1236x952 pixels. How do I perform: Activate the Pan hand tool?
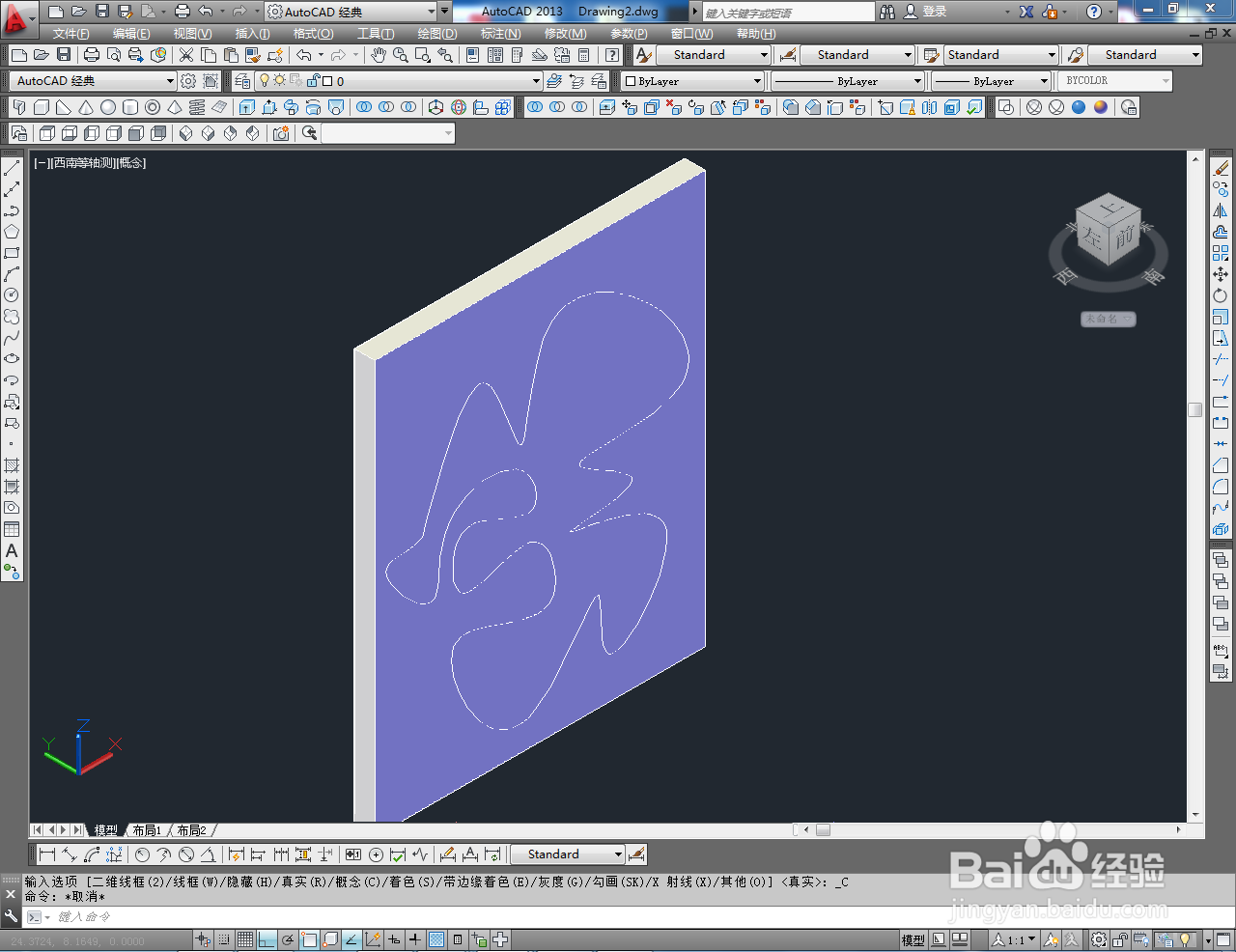point(379,55)
